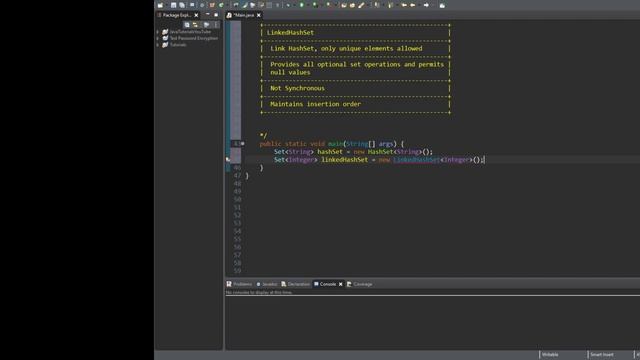This screenshot has height=360, width=640.
Task: Select the Main.java editor tab
Action: point(243,15)
